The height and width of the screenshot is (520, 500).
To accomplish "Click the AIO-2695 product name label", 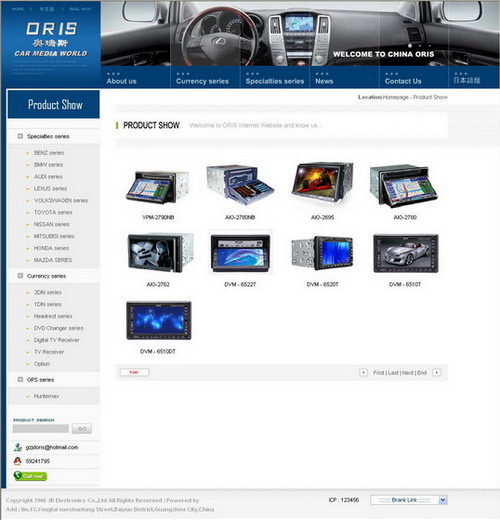I will point(322,217).
